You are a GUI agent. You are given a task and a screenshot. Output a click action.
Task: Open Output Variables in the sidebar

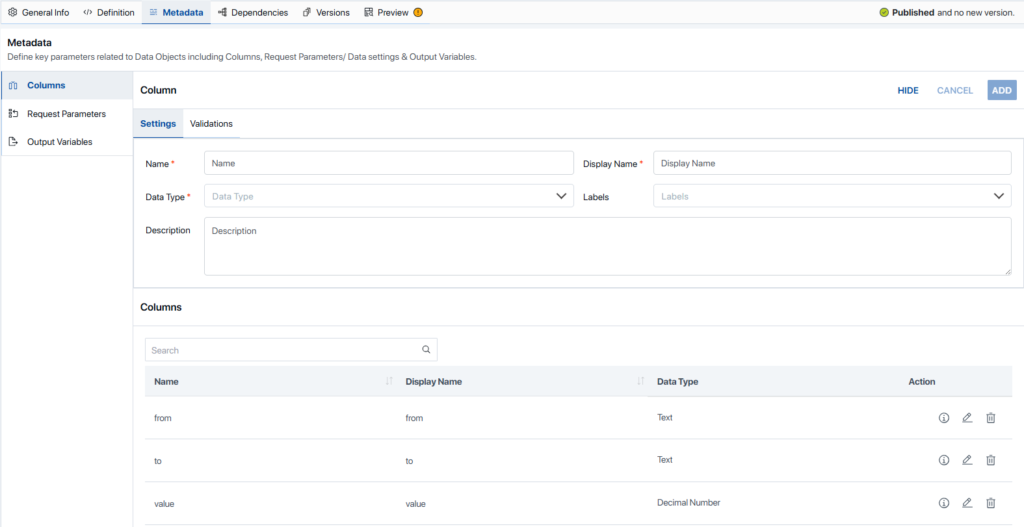pyautogui.click(x=67, y=142)
